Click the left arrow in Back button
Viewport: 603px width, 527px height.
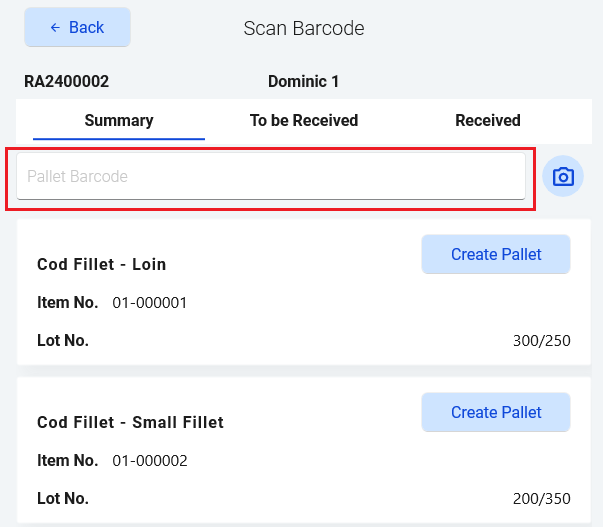coord(55,28)
